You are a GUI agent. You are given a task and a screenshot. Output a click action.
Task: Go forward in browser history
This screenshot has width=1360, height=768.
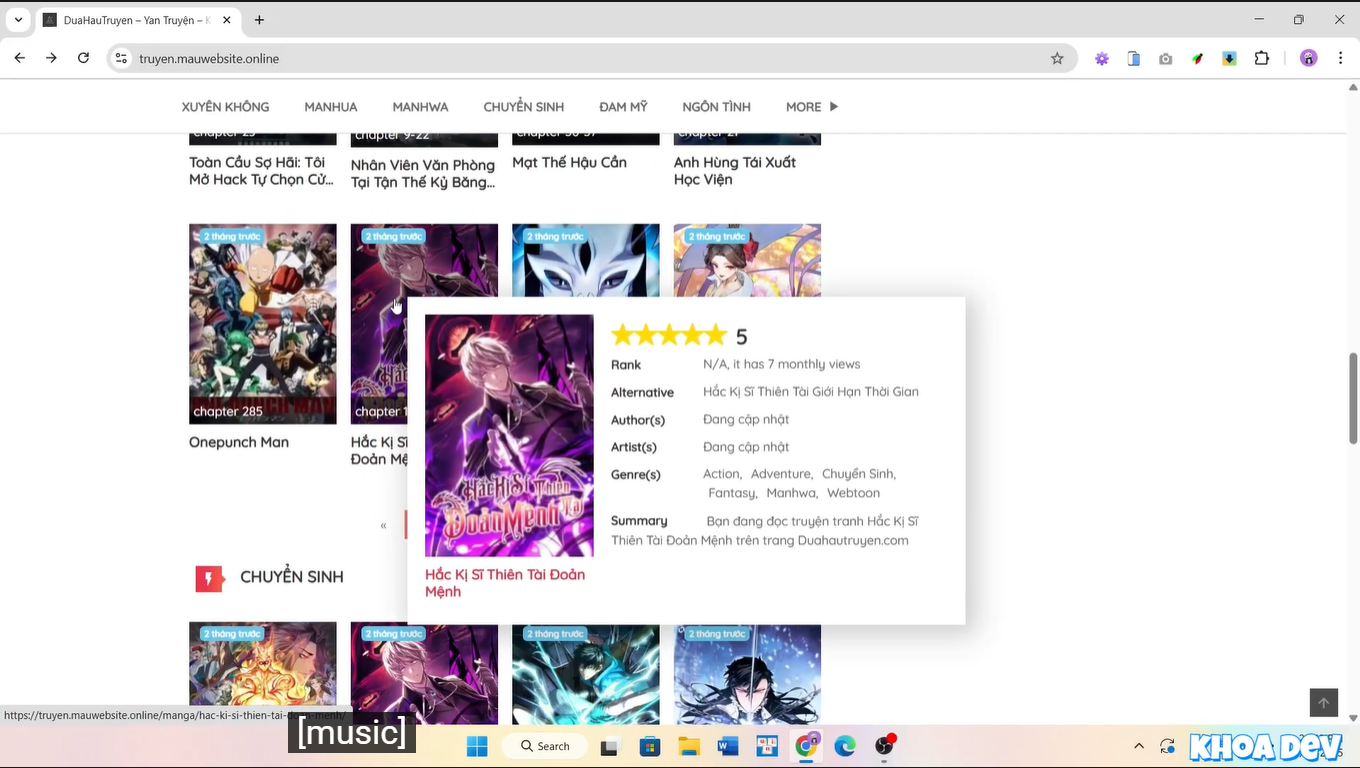pos(52,58)
